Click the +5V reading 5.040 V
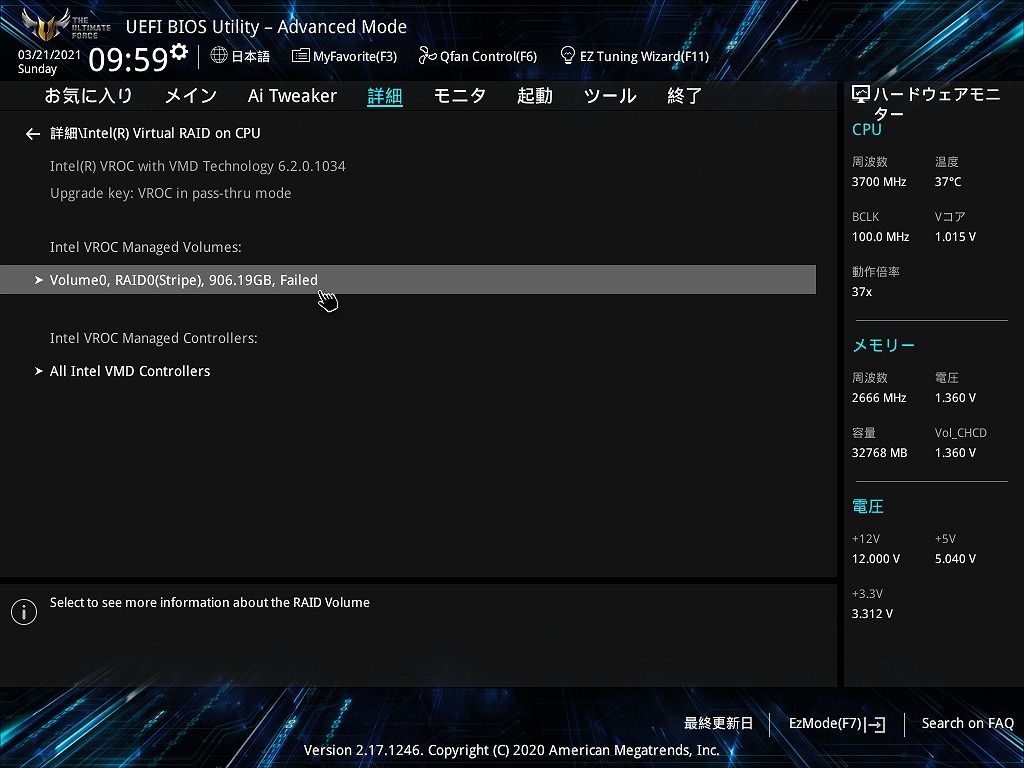This screenshot has height=768, width=1024. click(955, 559)
